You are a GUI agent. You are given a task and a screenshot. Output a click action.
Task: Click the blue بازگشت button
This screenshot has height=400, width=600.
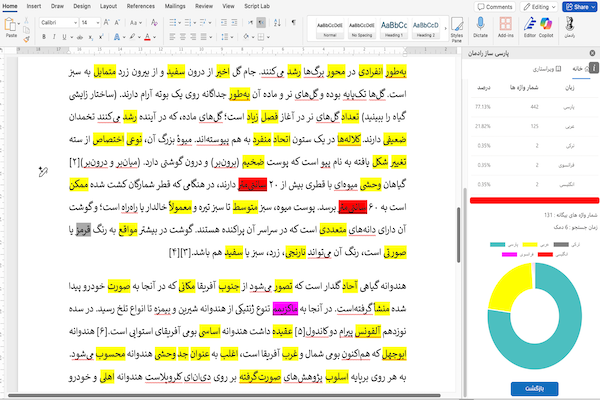tap(534, 389)
